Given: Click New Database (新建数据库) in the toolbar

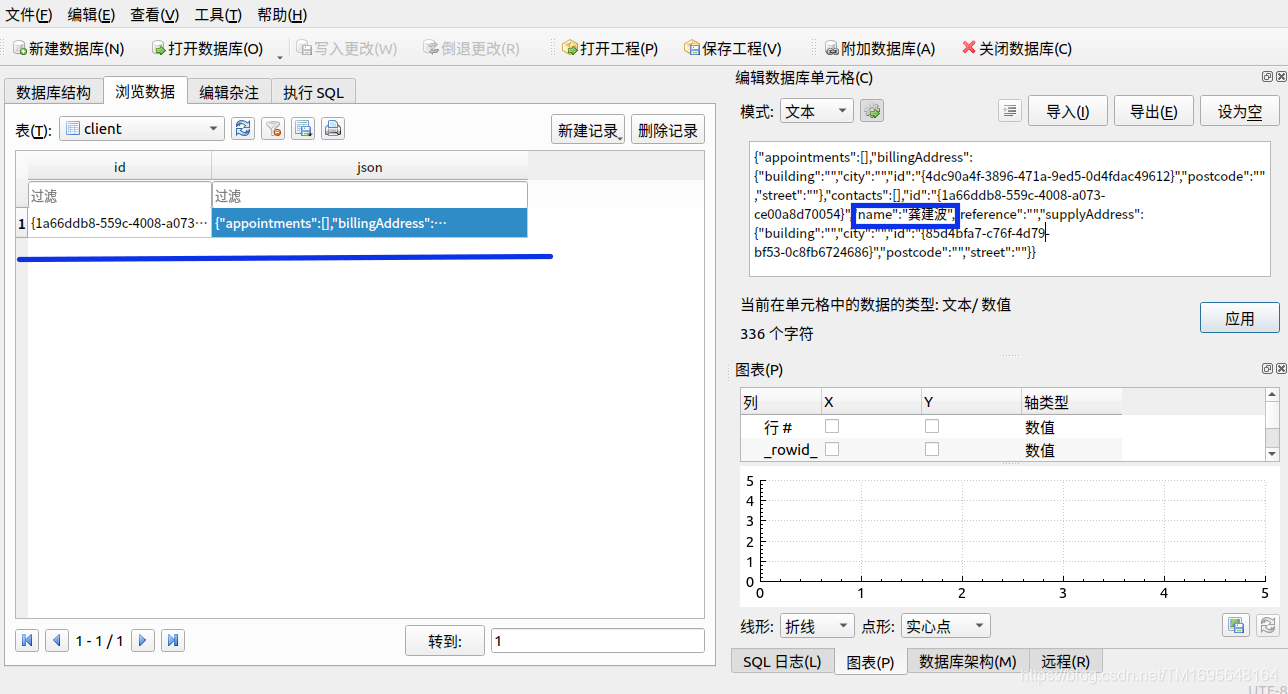Looking at the screenshot, I should point(68,48).
